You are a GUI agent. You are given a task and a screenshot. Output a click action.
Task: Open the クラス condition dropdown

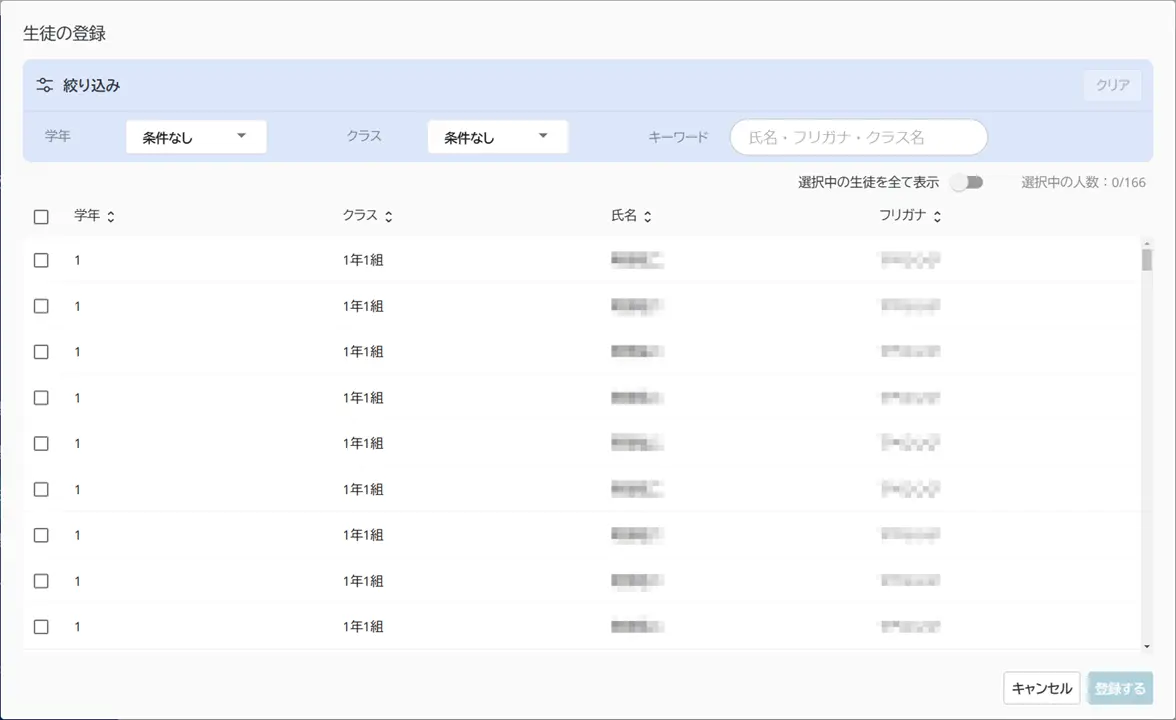pos(497,137)
